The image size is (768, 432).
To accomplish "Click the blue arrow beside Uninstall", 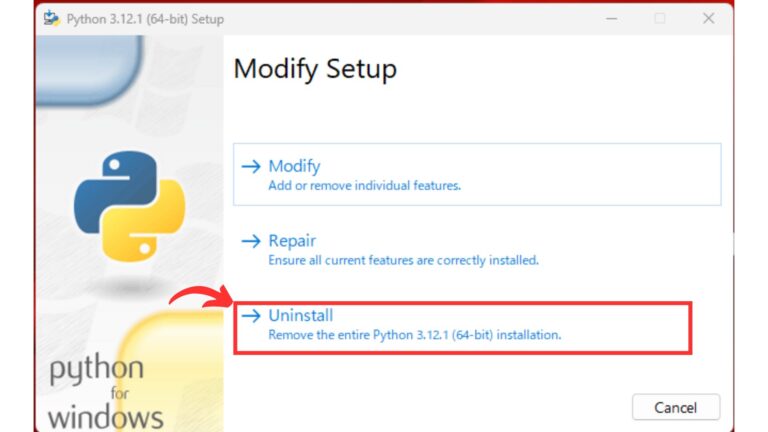I will pos(251,315).
